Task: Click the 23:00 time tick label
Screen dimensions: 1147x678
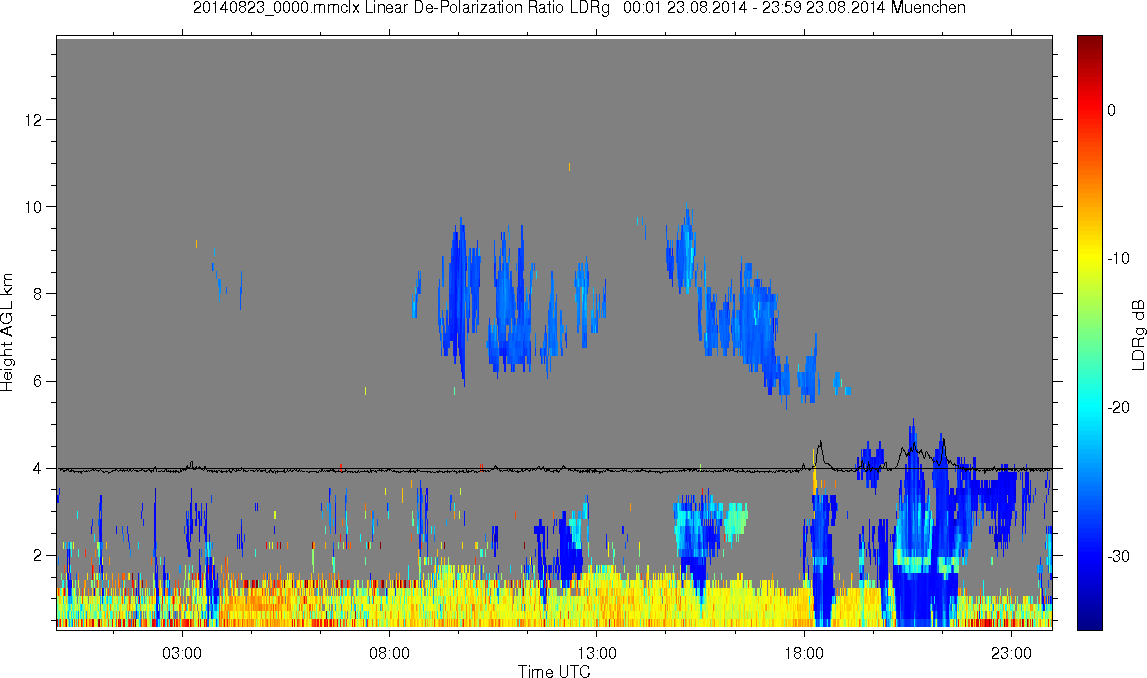Action: (x=1011, y=653)
